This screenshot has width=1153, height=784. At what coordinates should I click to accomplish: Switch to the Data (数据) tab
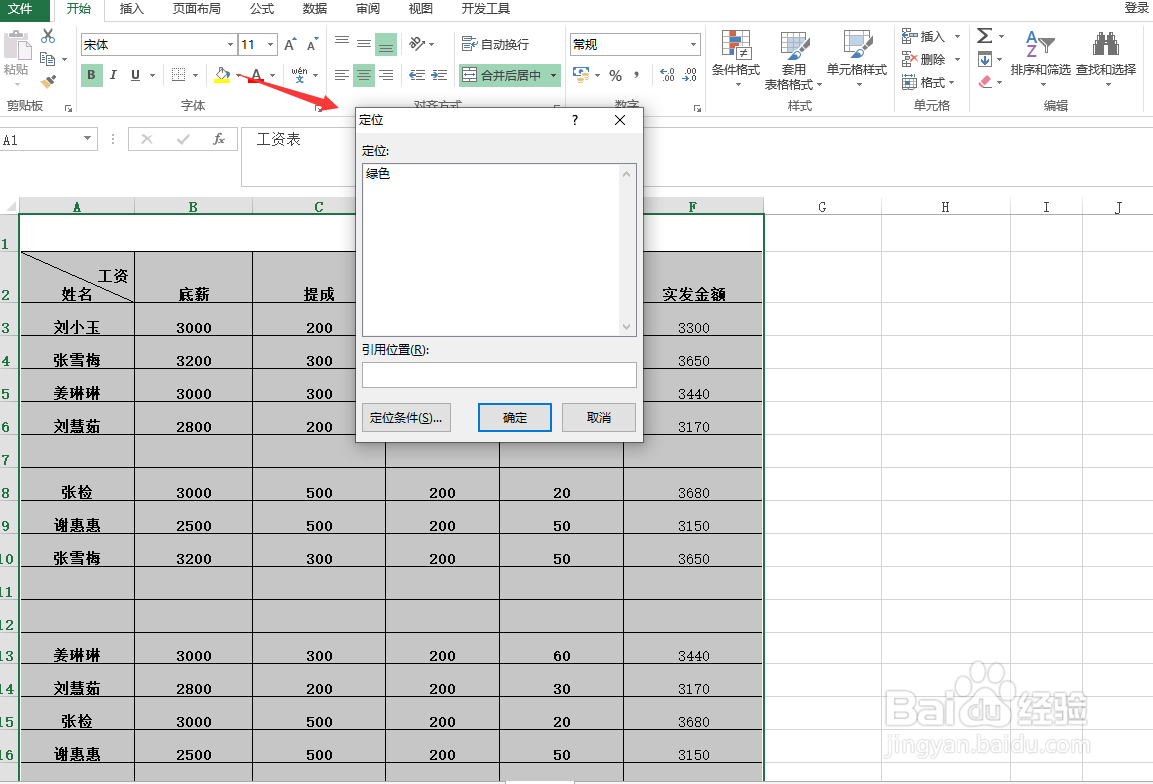click(315, 9)
